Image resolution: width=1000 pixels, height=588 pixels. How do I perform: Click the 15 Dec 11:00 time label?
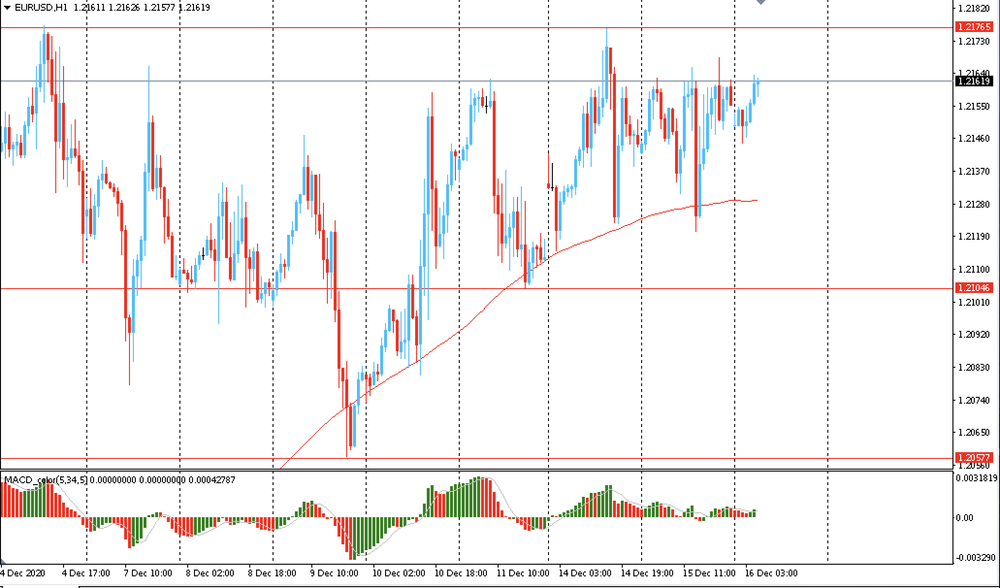click(709, 573)
